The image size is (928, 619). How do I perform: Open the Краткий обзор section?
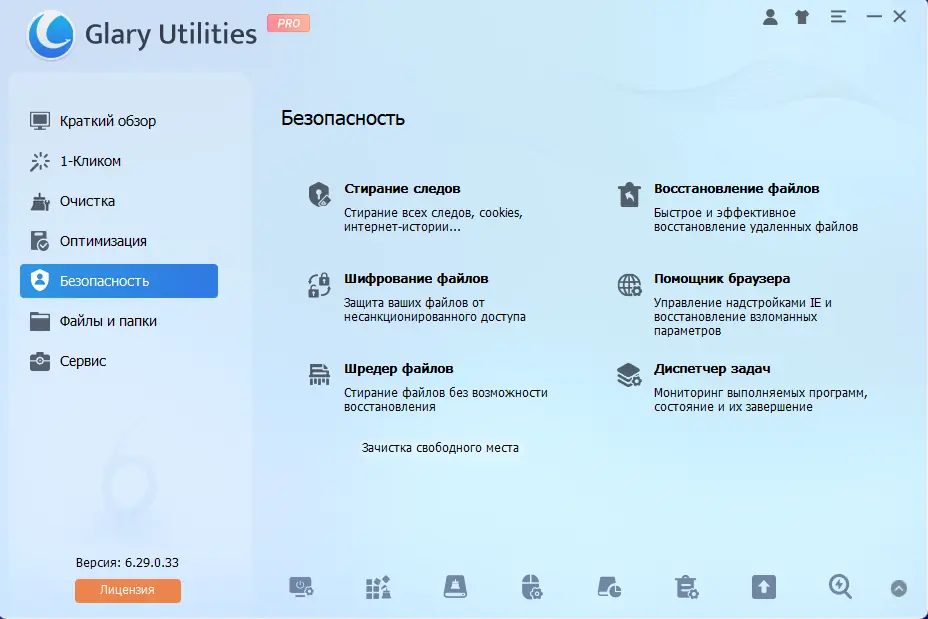(x=118, y=121)
